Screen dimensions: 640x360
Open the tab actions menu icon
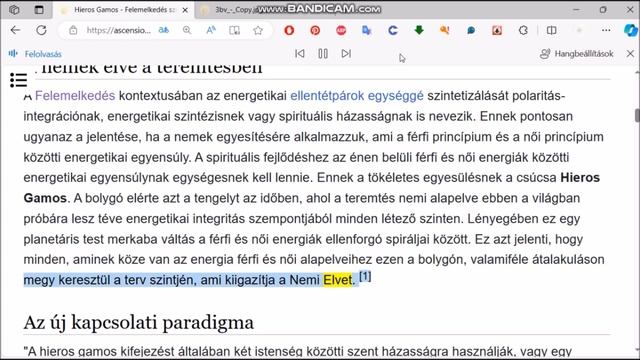[x=39, y=9]
